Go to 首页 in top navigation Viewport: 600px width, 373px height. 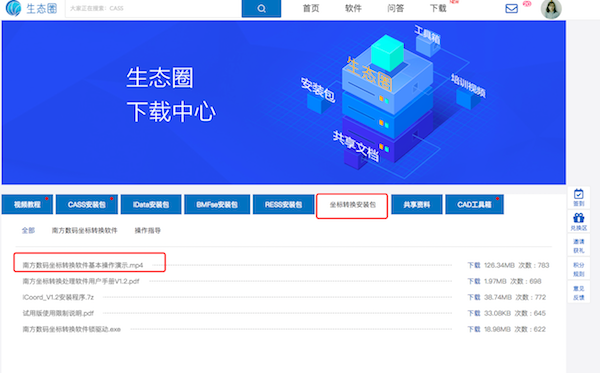pos(311,8)
